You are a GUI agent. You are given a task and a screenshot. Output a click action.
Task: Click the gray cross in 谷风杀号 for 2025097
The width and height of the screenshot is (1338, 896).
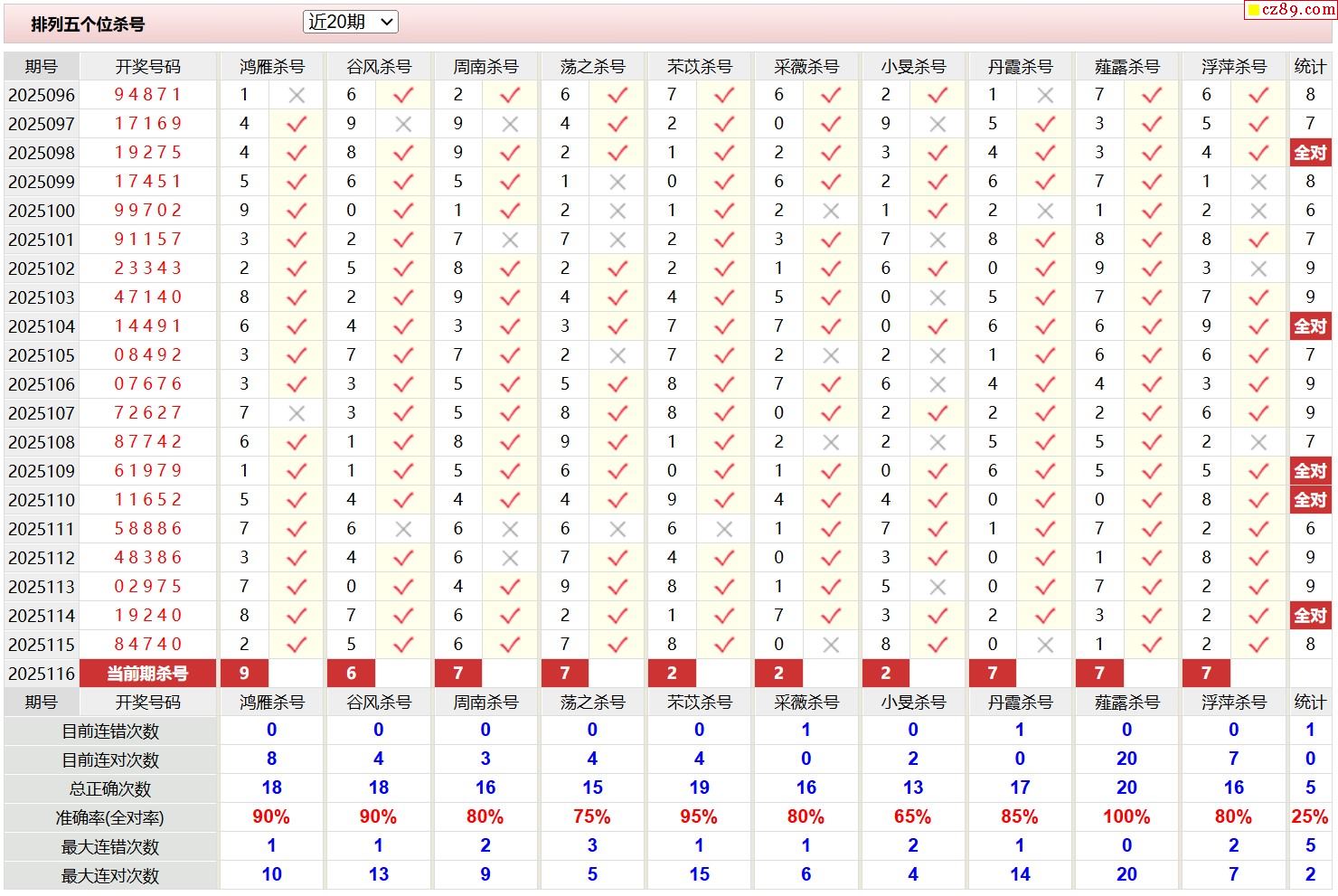[403, 124]
